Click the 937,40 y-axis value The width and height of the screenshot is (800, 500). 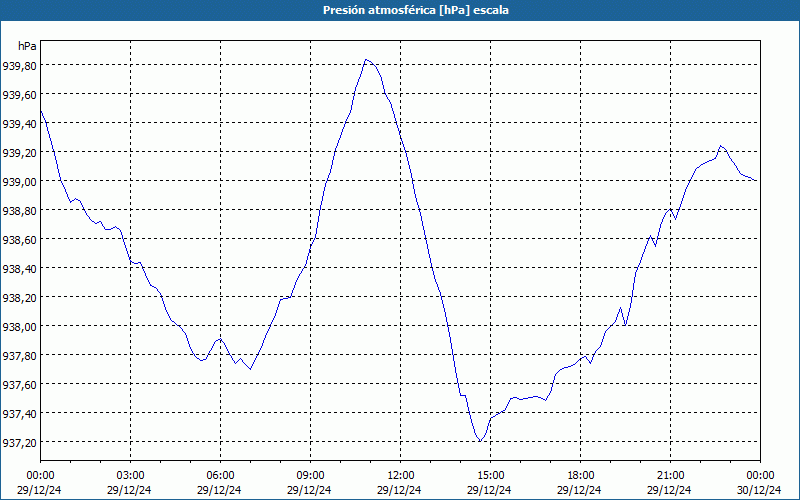19,413
